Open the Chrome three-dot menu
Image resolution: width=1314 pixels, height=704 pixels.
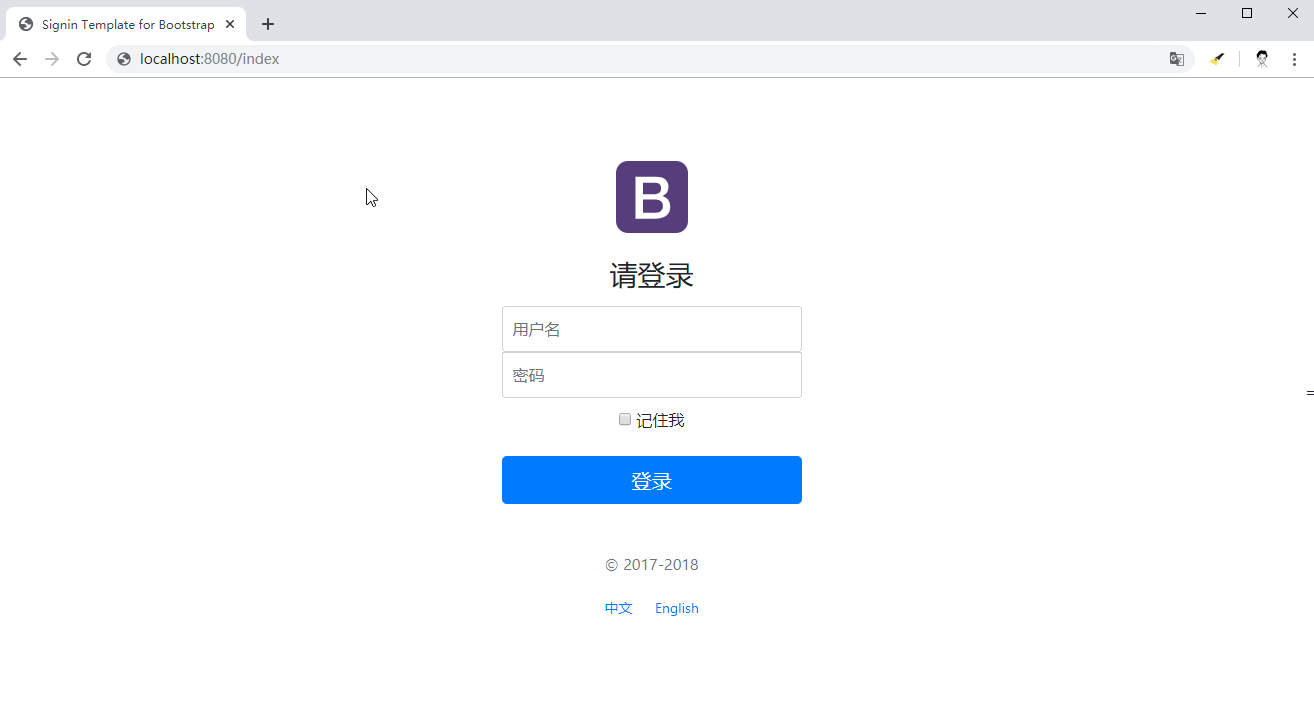click(x=1294, y=59)
